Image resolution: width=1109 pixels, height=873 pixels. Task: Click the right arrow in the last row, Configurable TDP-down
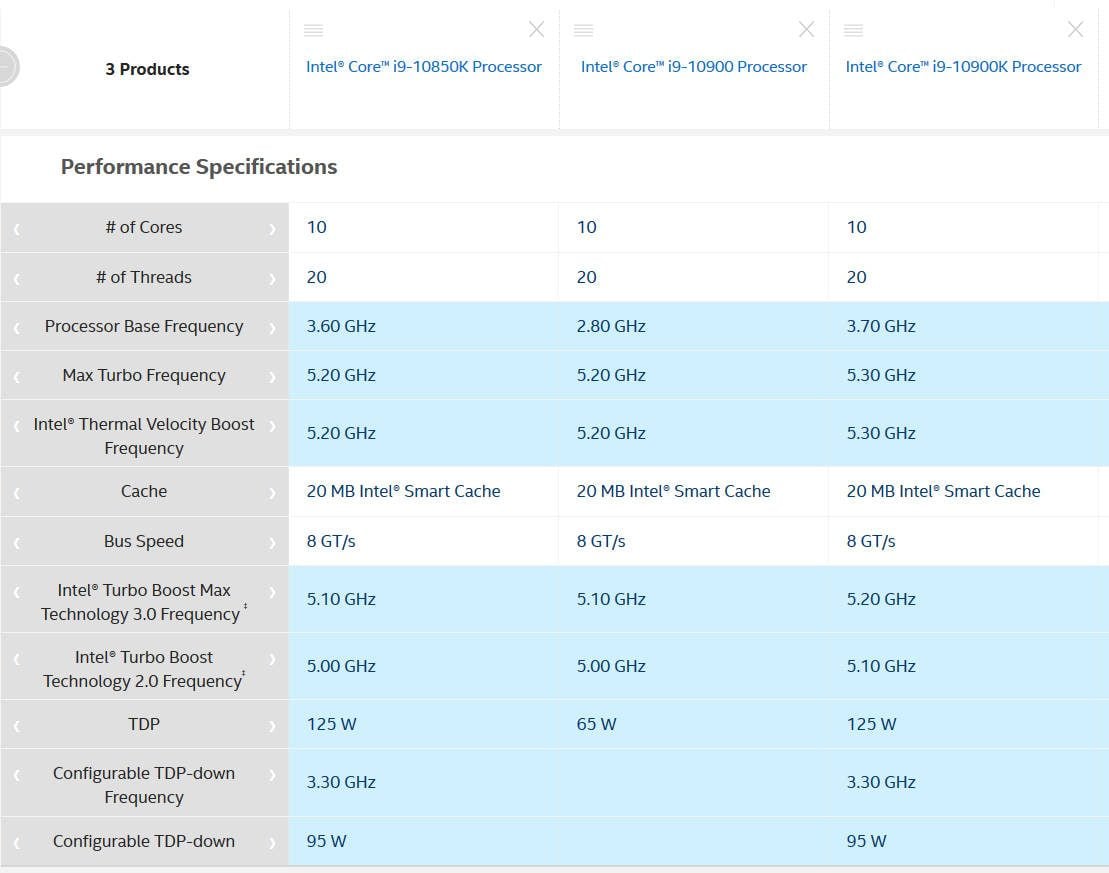point(272,843)
